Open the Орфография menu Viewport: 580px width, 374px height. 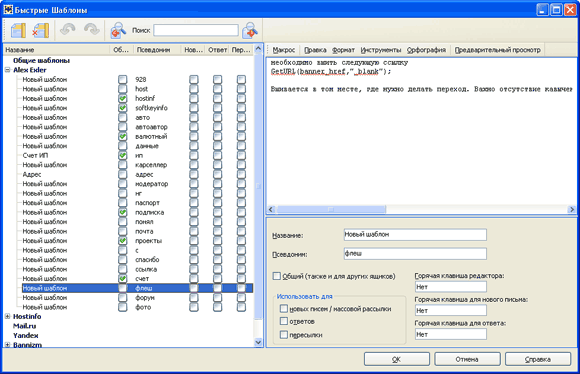(x=426, y=50)
